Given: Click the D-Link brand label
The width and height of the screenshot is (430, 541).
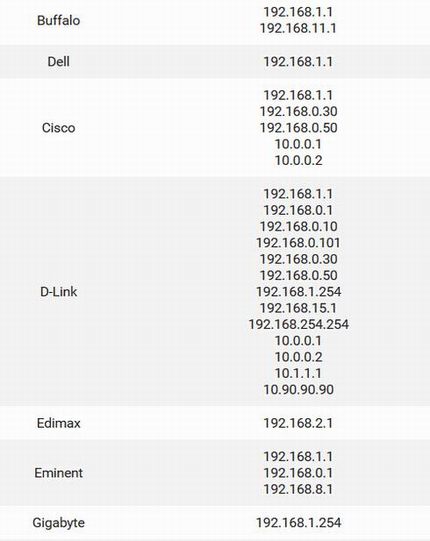Looking at the screenshot, I should pos(58,292).
